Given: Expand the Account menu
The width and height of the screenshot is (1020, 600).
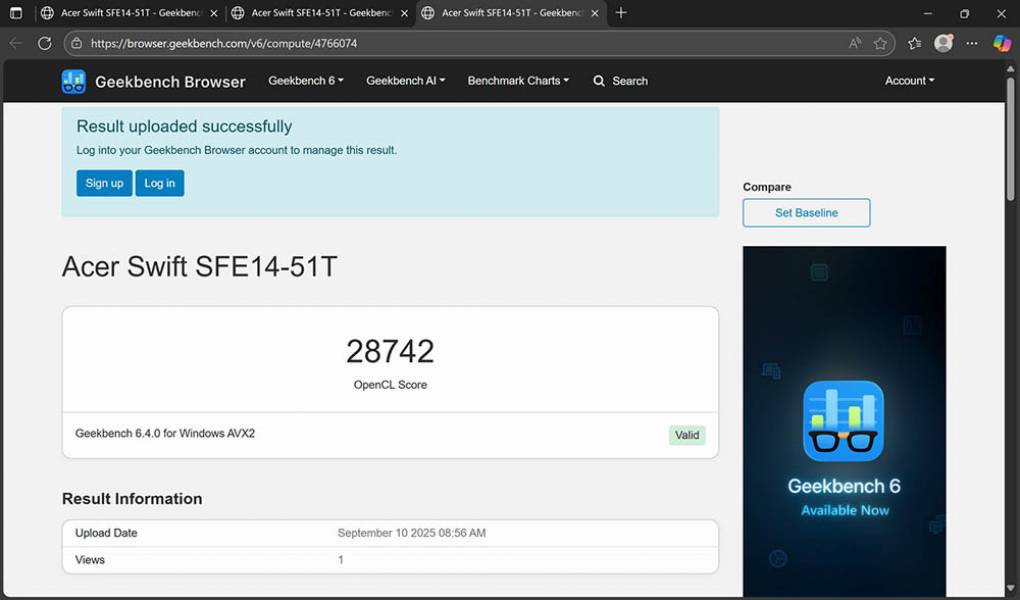Looking at the screenshot, I should tap(909, 81).
